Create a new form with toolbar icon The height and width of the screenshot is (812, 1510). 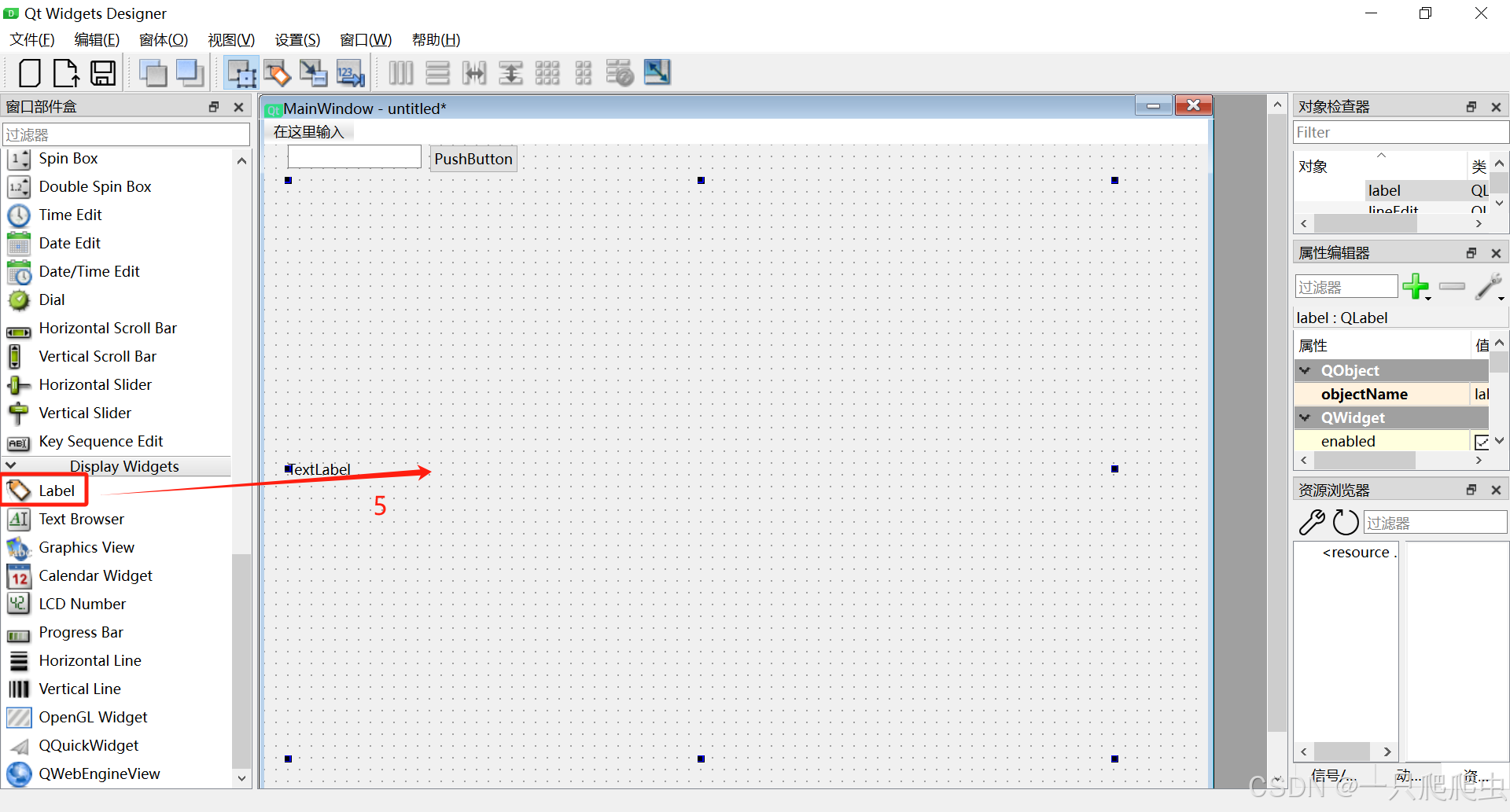30,73
